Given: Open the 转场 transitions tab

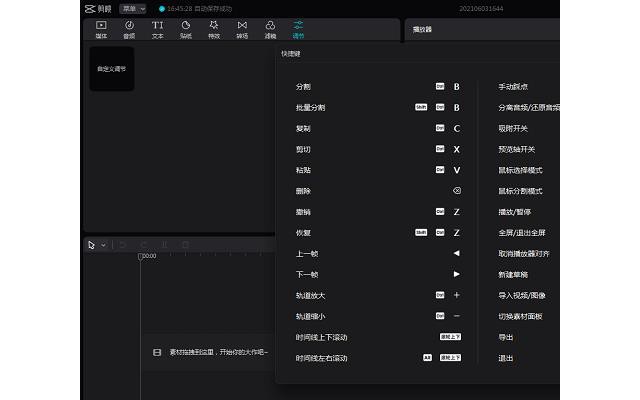Looking at the screenshot, I should coord(242,30).
